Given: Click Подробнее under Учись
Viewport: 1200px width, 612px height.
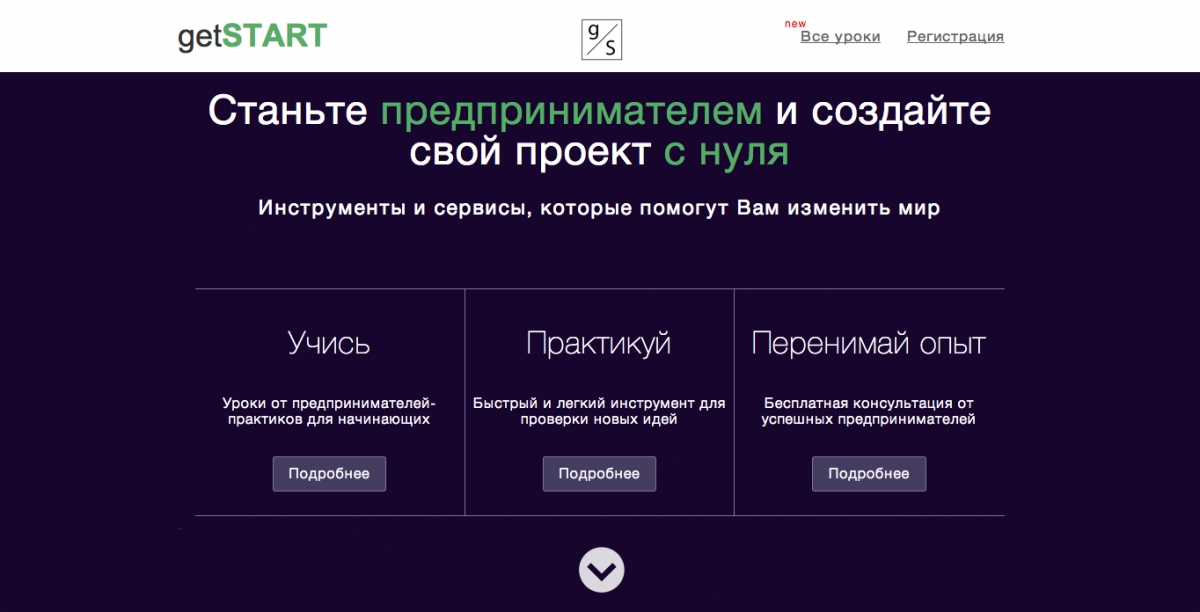Looking at the screenshot, I should click(x=329, y=474).
